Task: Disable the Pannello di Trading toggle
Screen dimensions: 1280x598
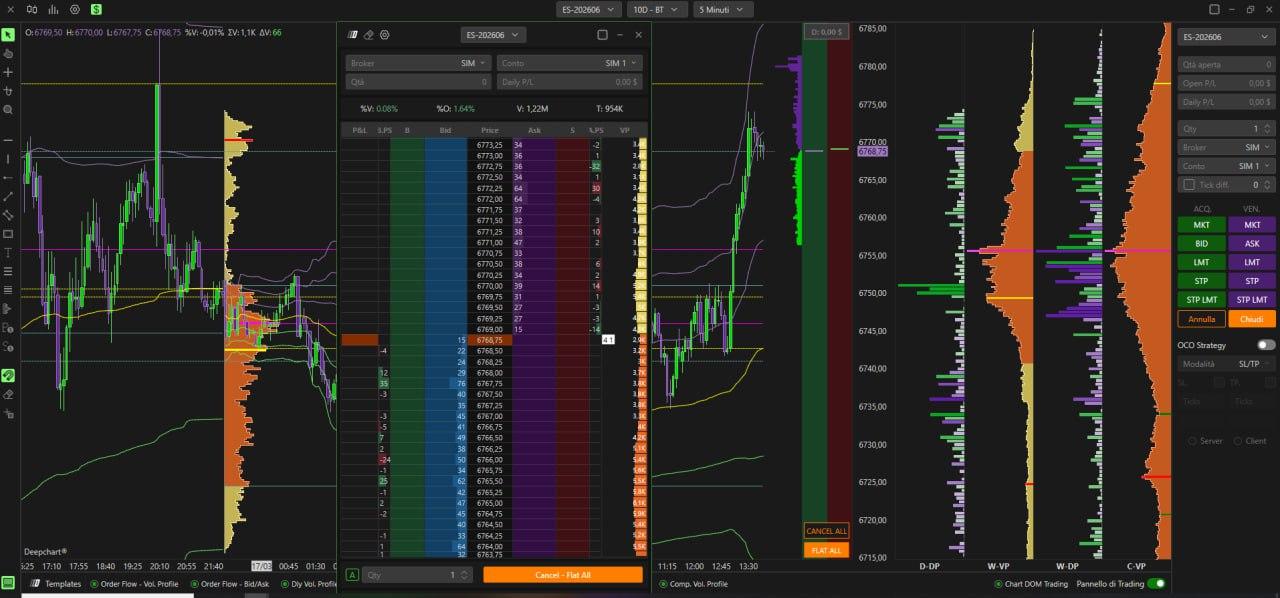Action: (1156, 583)
